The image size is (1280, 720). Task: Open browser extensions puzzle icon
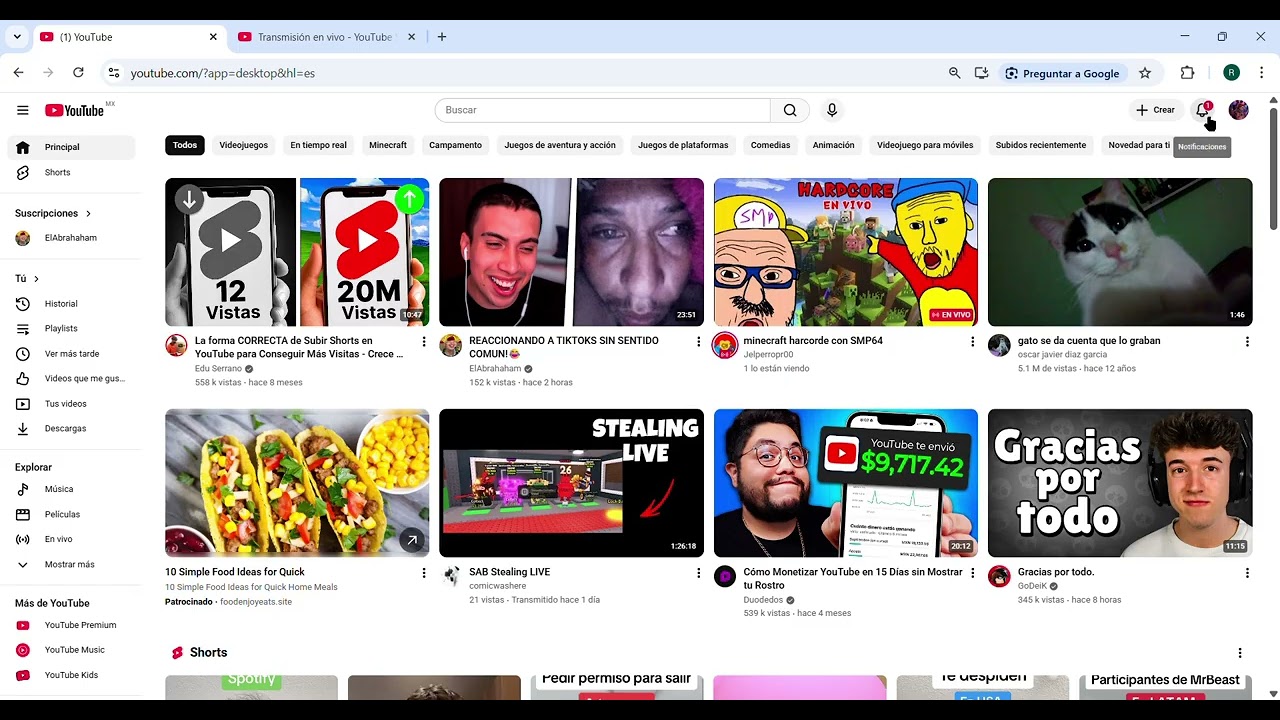(x=1188, y=73)
